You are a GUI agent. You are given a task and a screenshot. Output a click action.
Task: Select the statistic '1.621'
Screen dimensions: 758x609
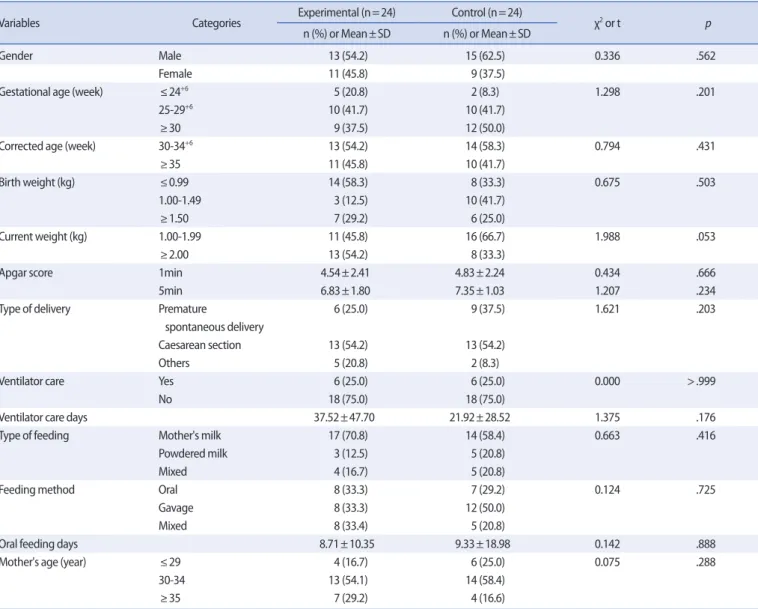pyautogui.click(x=607, y=309)
